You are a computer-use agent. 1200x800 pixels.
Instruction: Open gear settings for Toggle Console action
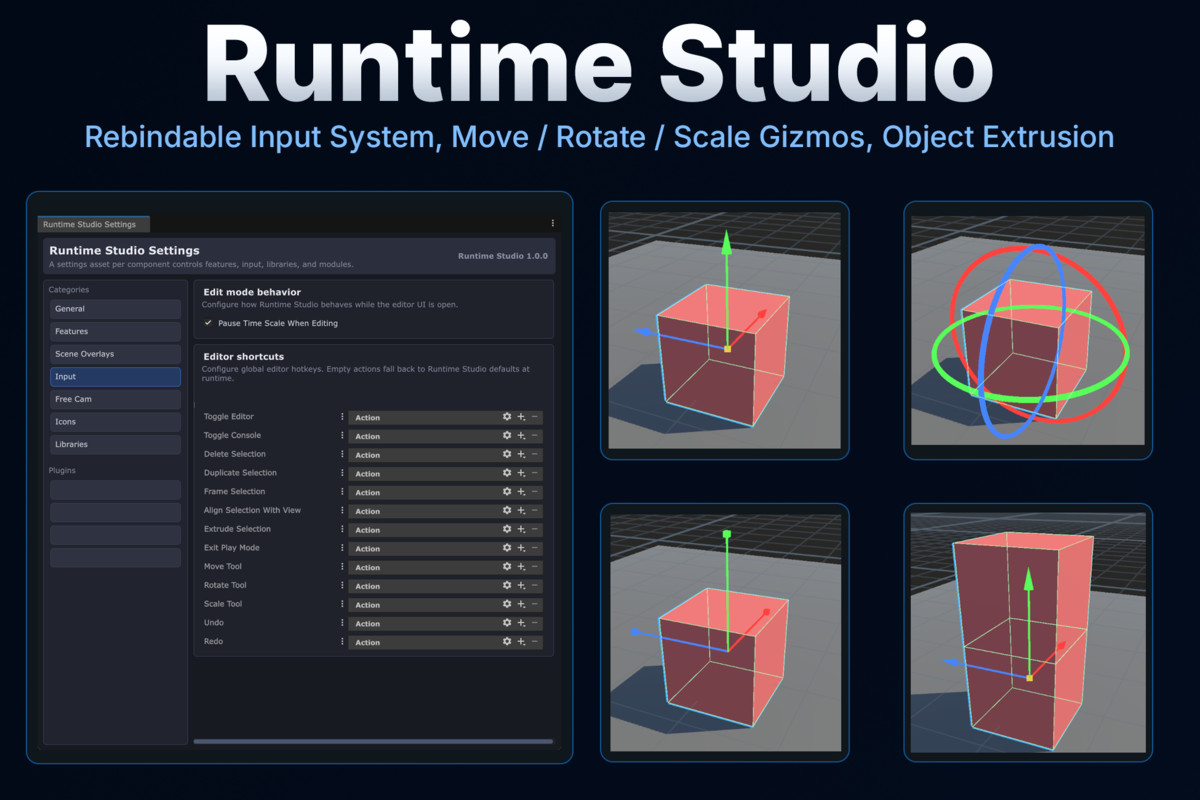pyautogui.click(x=507, y=436)
